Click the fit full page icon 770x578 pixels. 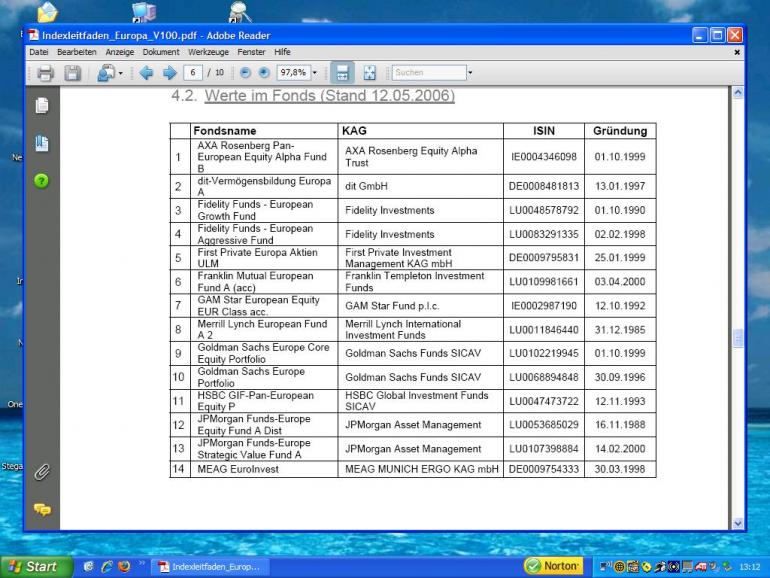point(369,73)
